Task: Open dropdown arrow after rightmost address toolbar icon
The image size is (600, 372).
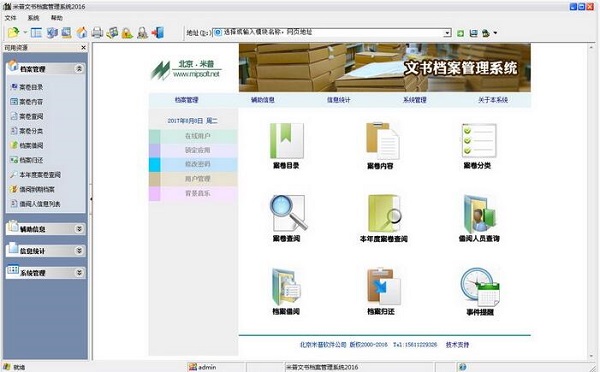Action: (x=495, y=33)
